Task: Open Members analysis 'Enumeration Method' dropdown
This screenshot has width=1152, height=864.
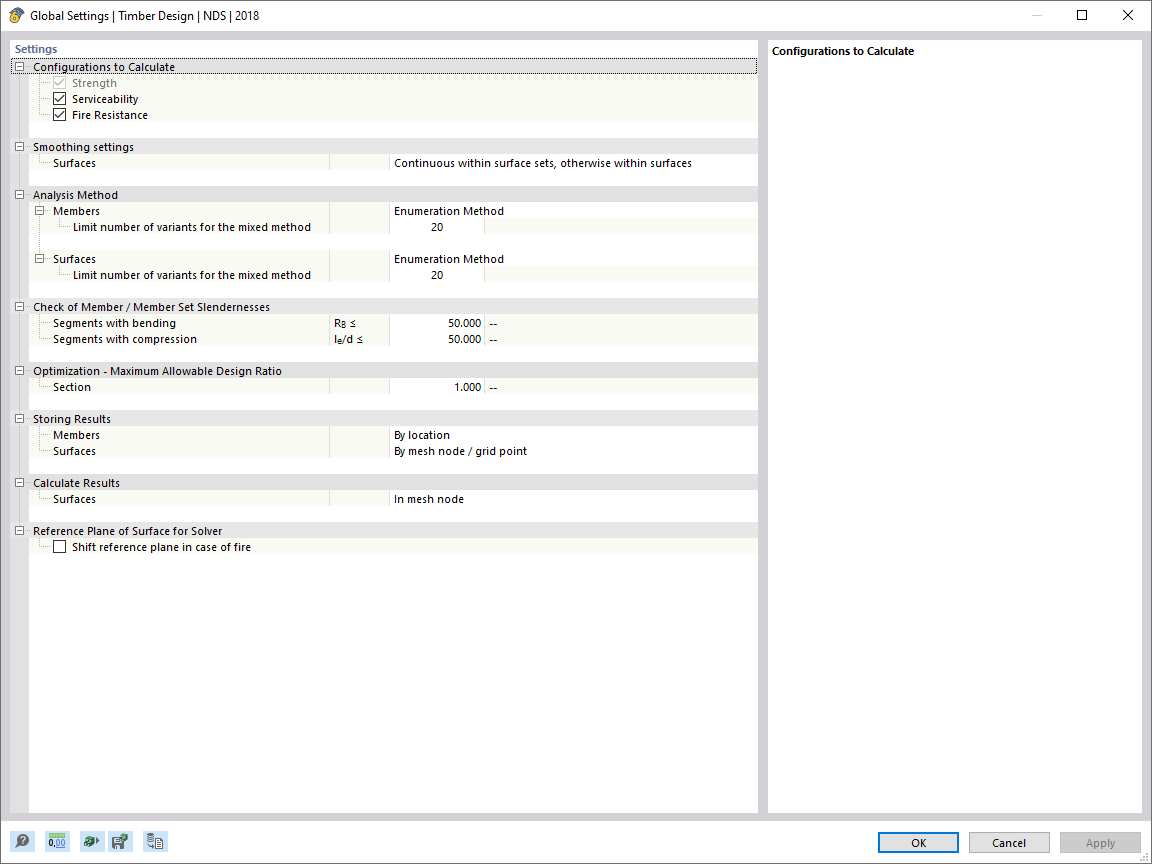Action: 573,211
